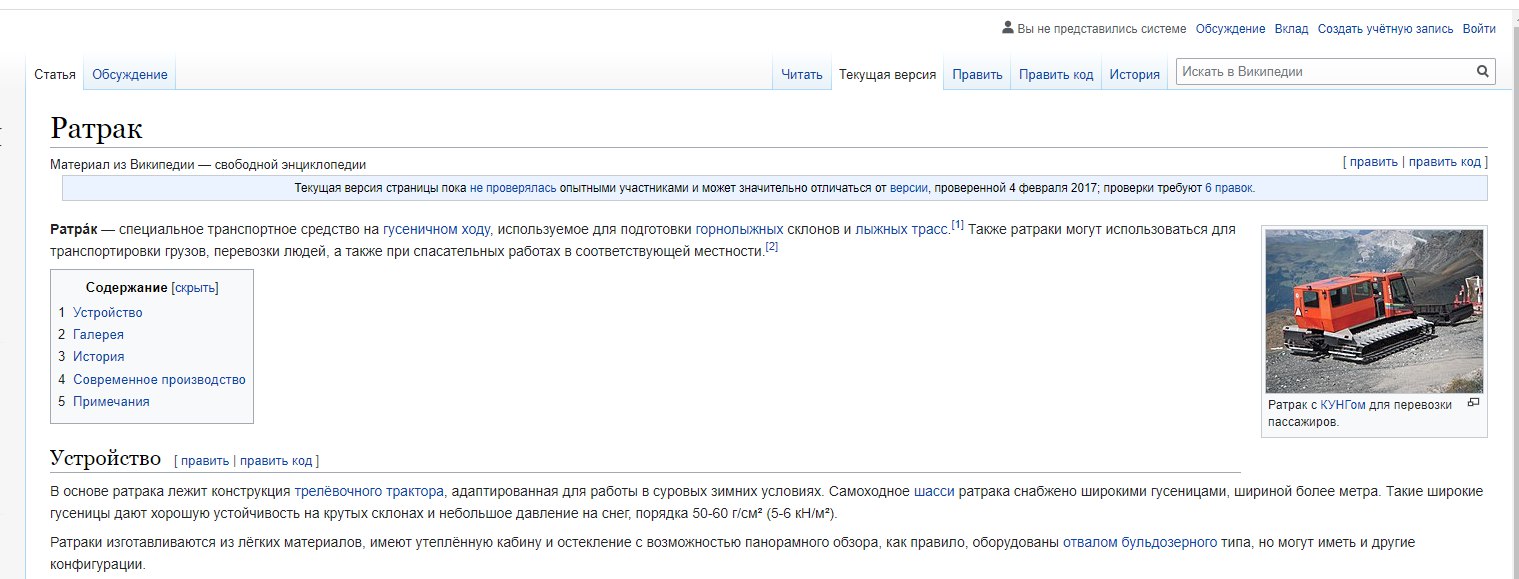This screenshot has width=1519, height=579.
Task: Open the Вклад link
Action: pyautogui.click(x=1291, y=29)
